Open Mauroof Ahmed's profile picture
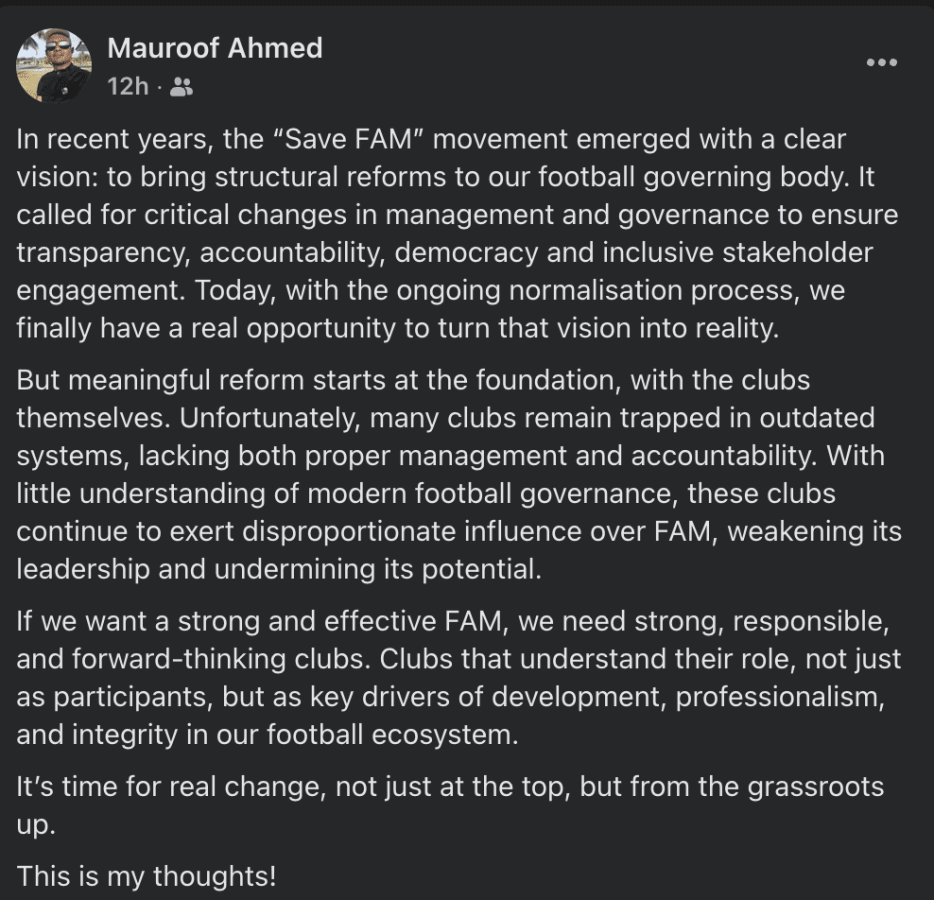The width and height of the screenshot is (934, 900). (x=54, y=64)
